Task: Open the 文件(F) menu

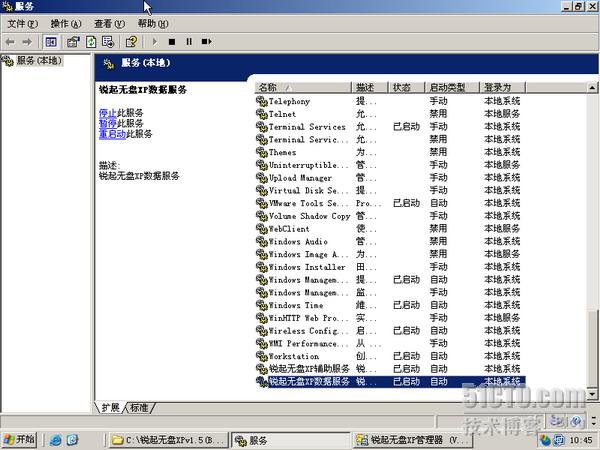Action: click(x=23, y=24)
